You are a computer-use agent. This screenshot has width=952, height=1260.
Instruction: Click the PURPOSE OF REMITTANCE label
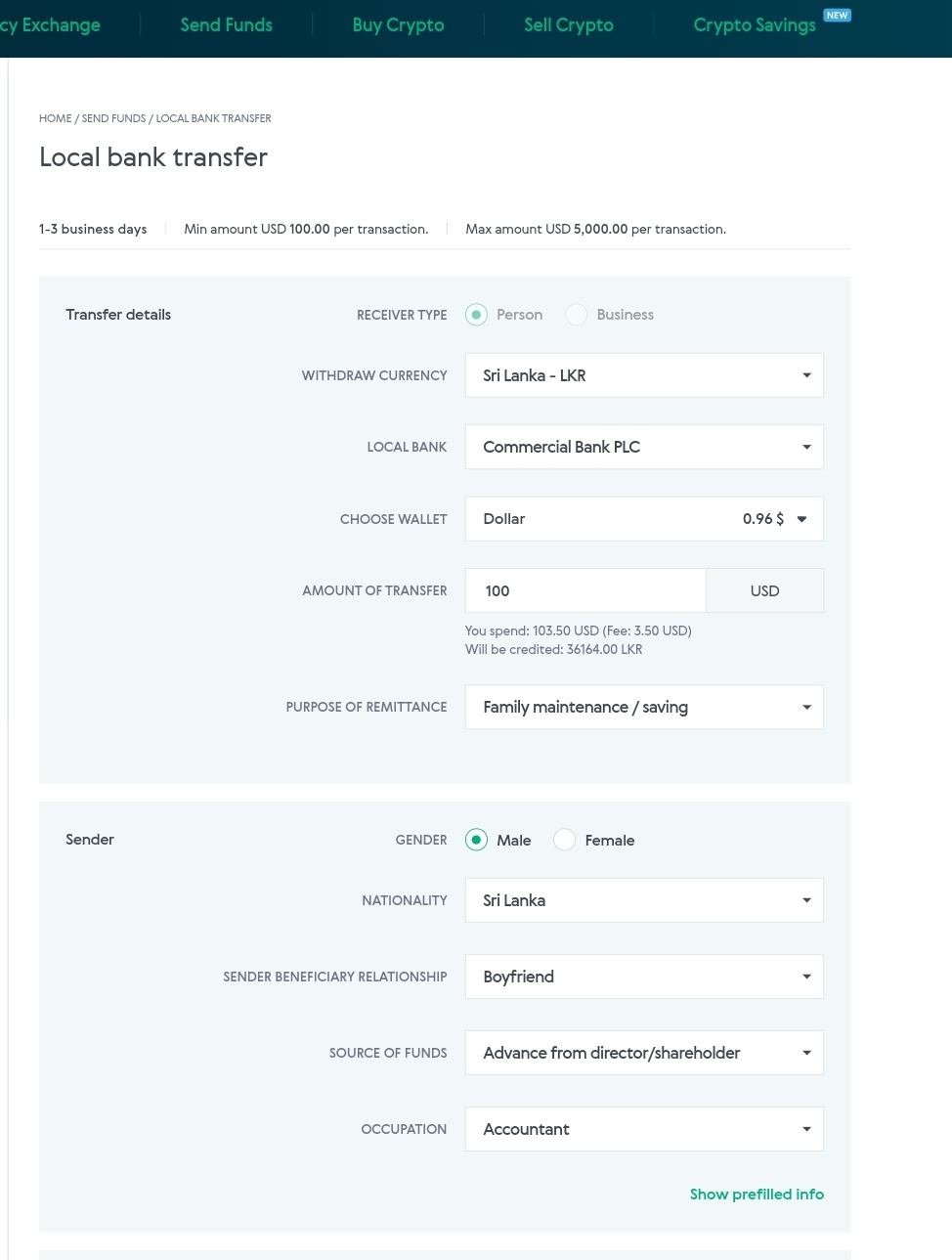367,707
